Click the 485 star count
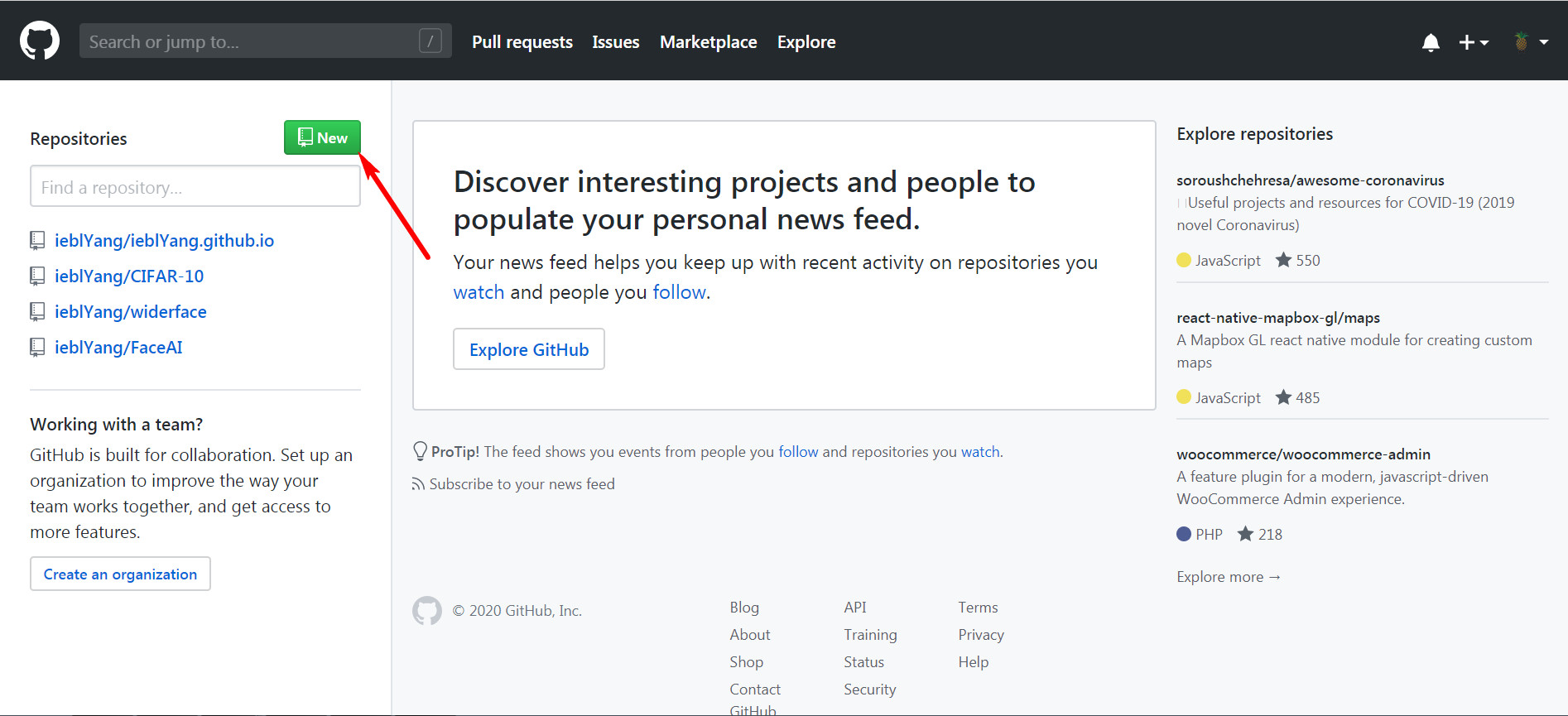 (1308, 398)
